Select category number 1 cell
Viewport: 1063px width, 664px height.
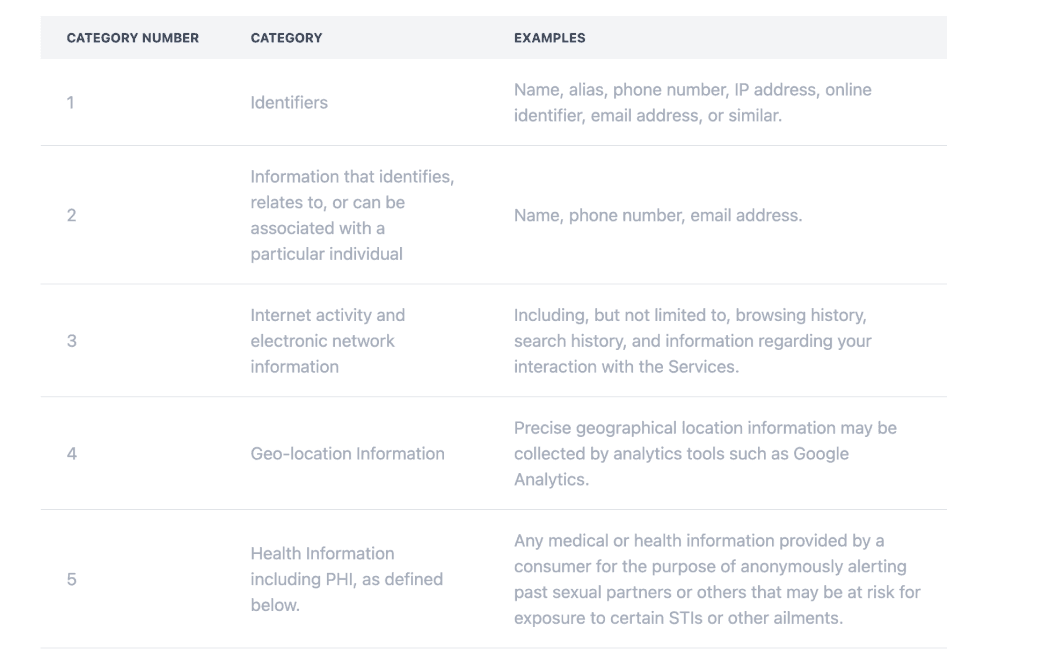(x=71, y=102)
